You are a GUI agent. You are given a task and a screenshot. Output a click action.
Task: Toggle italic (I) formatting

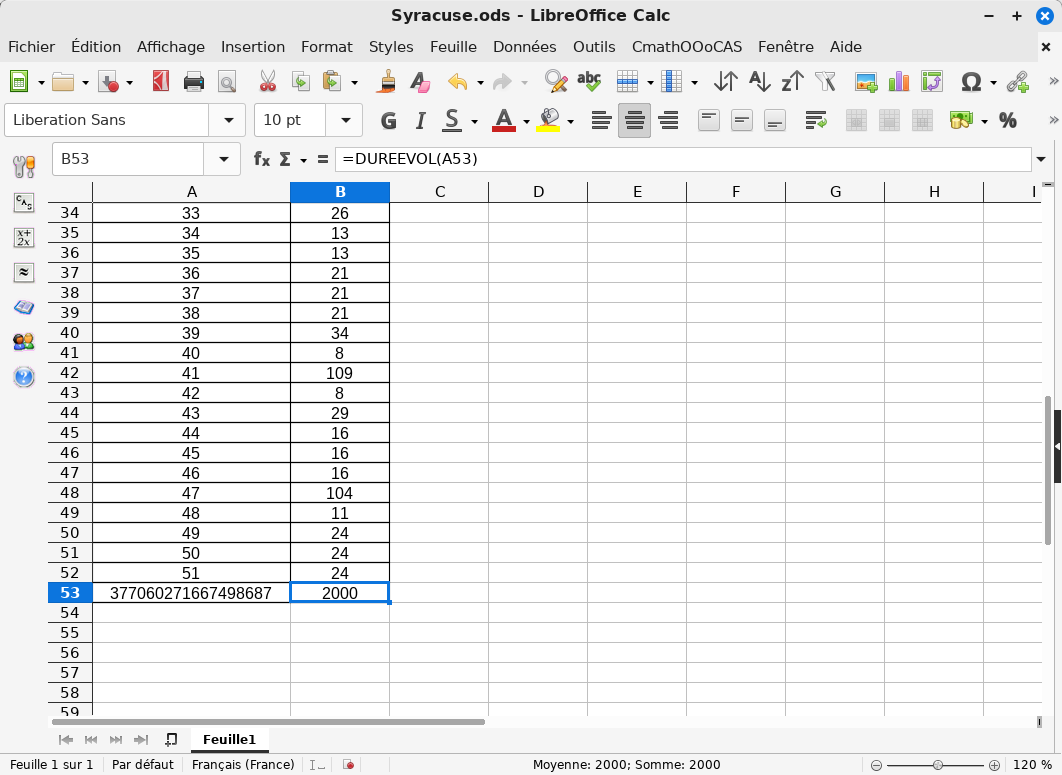(420, 121)
